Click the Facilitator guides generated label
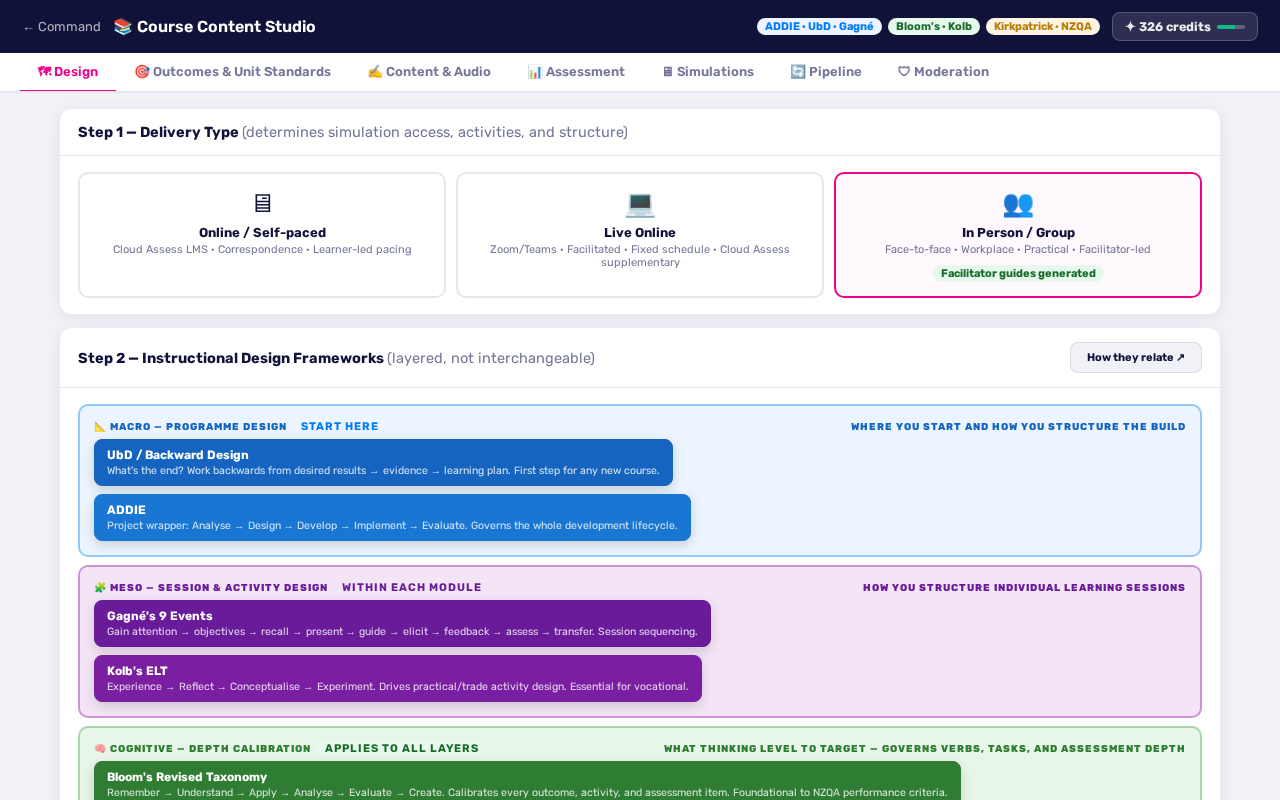The image size is (1280, 800). click(1018, 274)
